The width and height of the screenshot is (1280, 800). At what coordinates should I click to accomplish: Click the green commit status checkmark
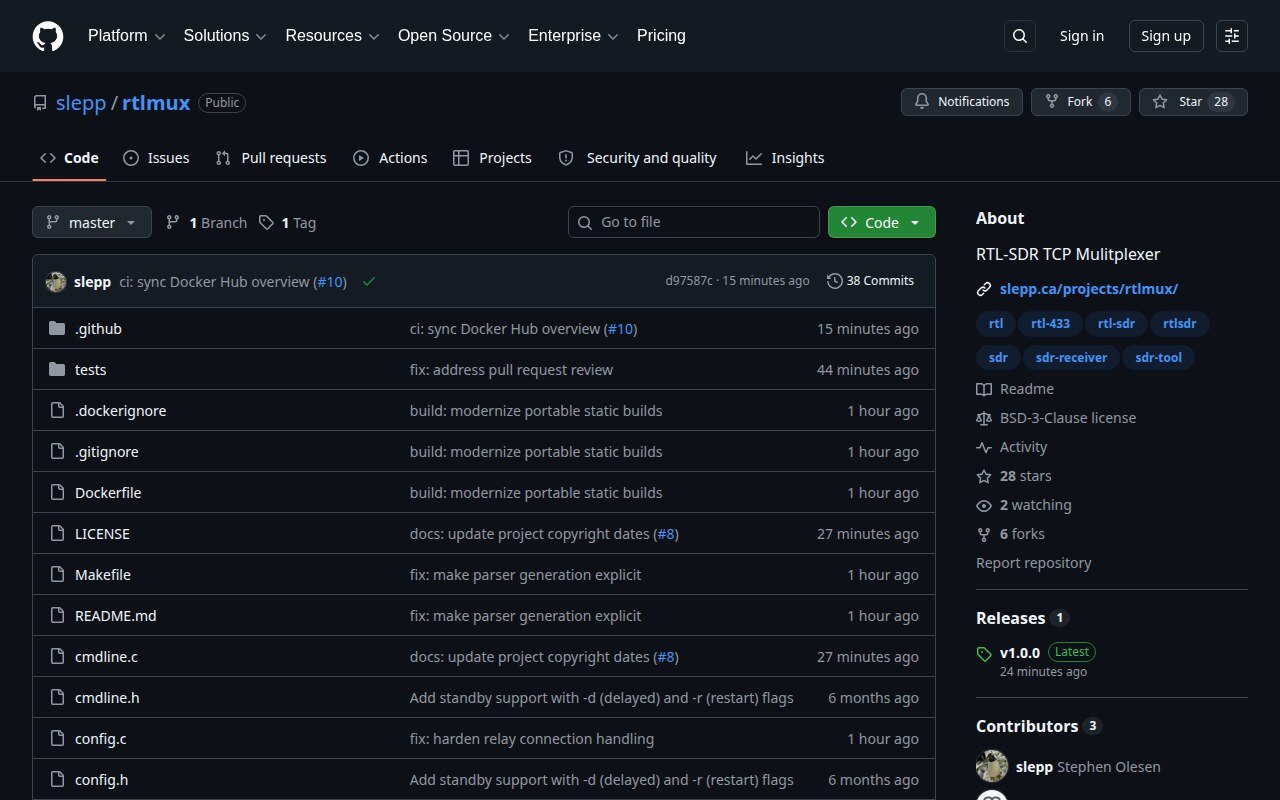coord(369,282)
